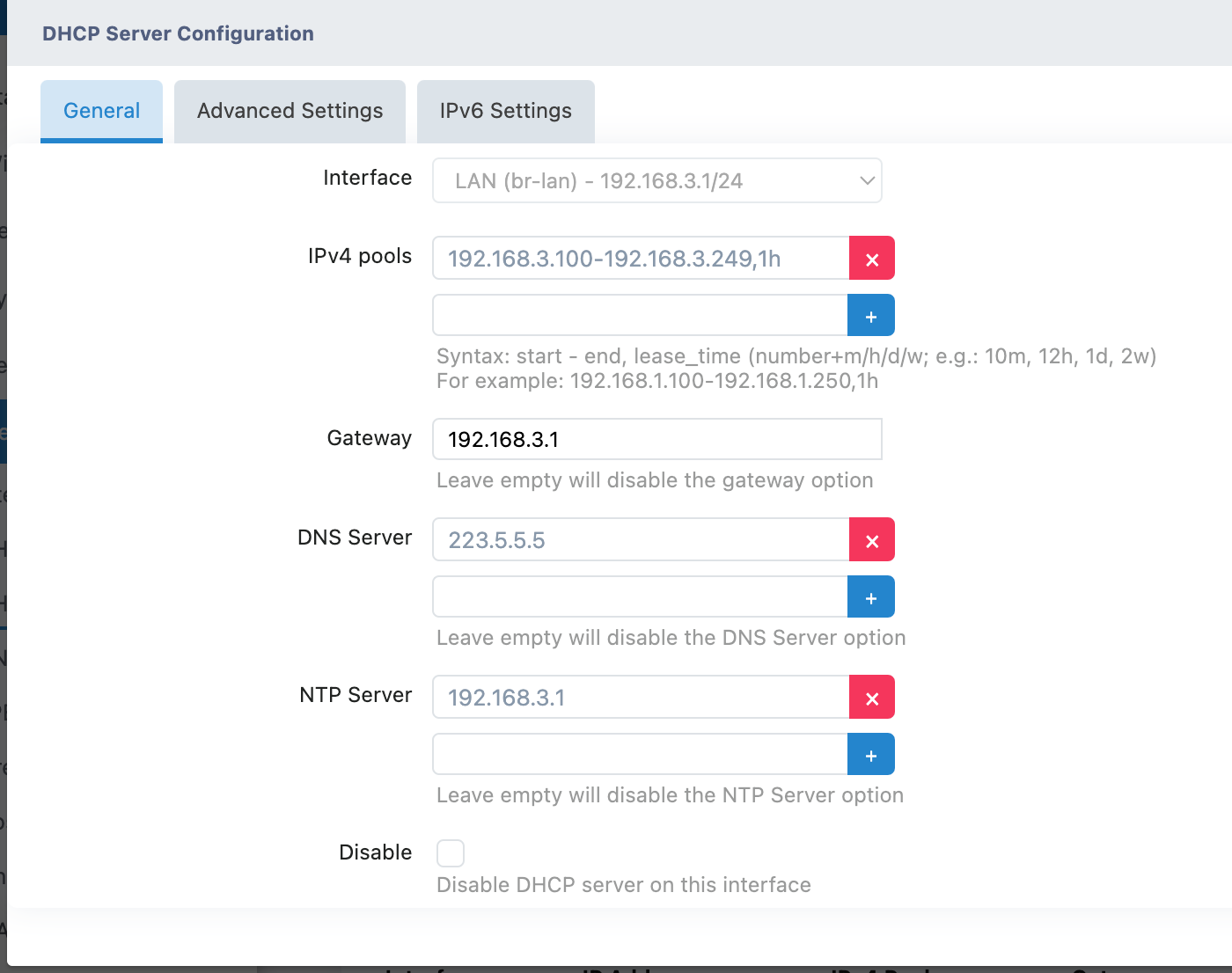This screenshot has width=1232, height=973.
Task: Edit the 223.5.5.5 DNS server field
Action: [x=640, y=540]
